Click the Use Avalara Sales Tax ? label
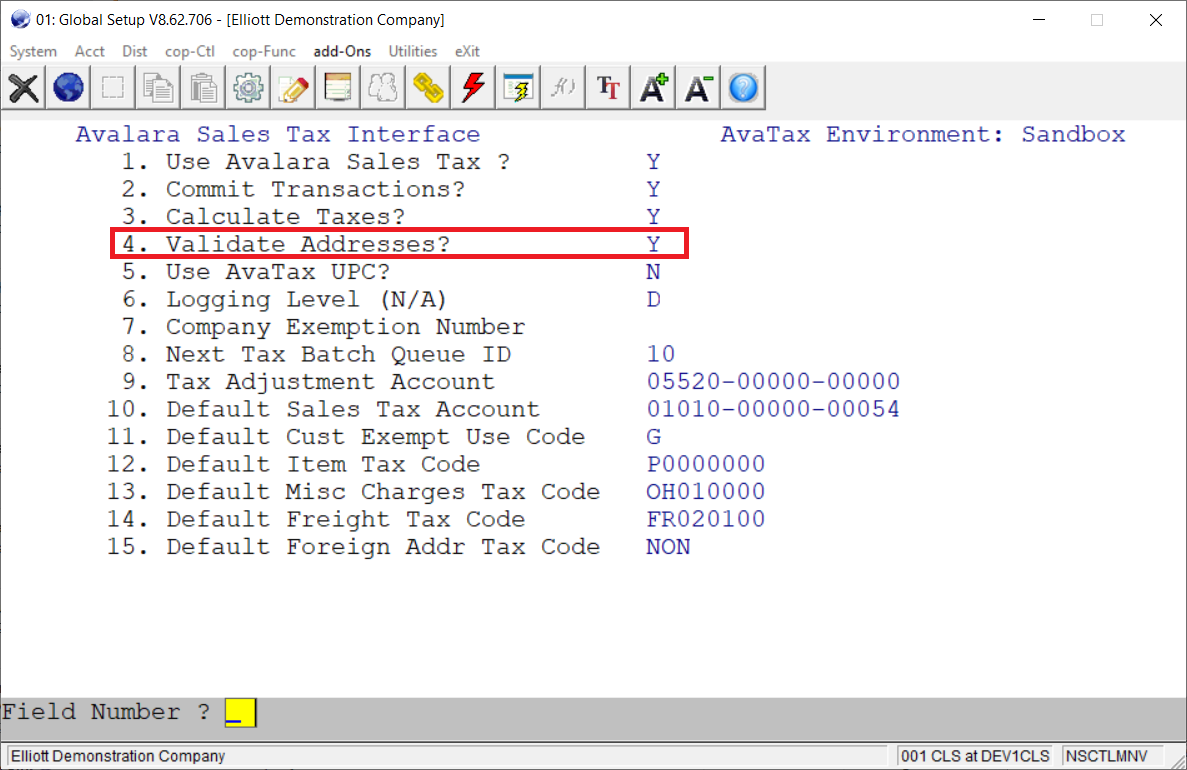The width and height of the screenshot is (1187, 770). [338, 162]
